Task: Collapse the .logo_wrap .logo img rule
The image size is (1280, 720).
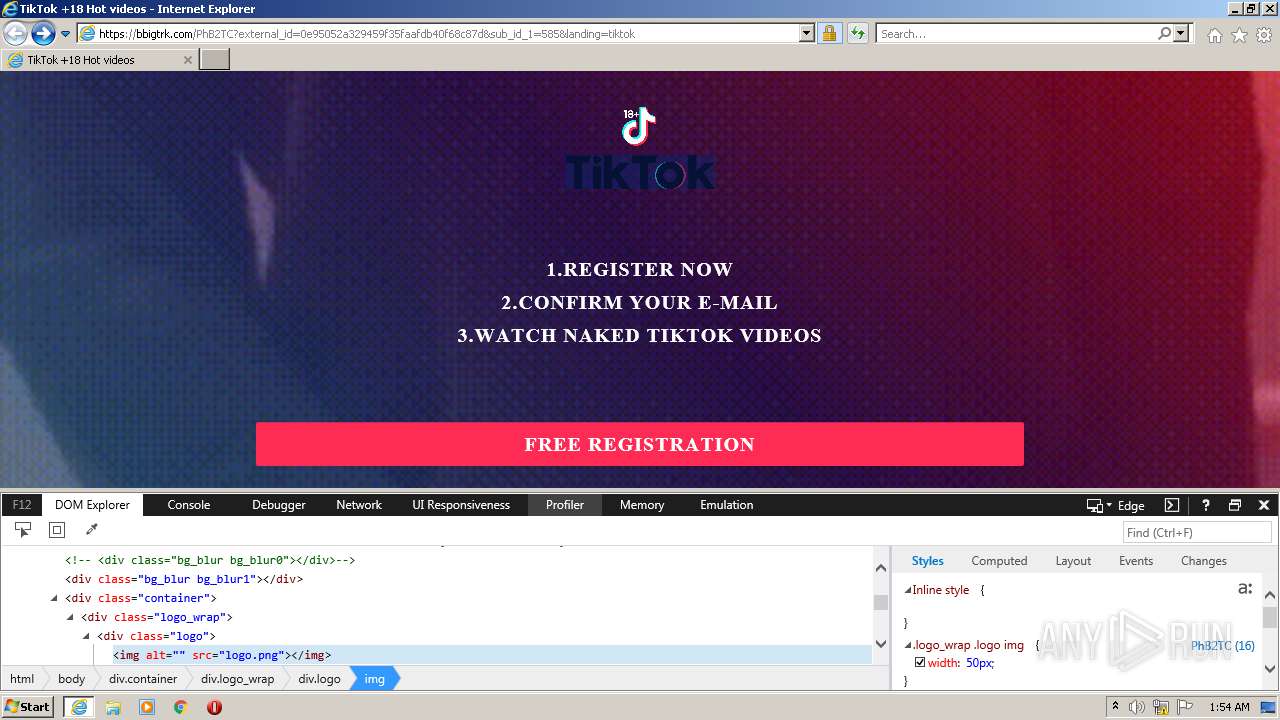Action: click(x=908, y=645)
